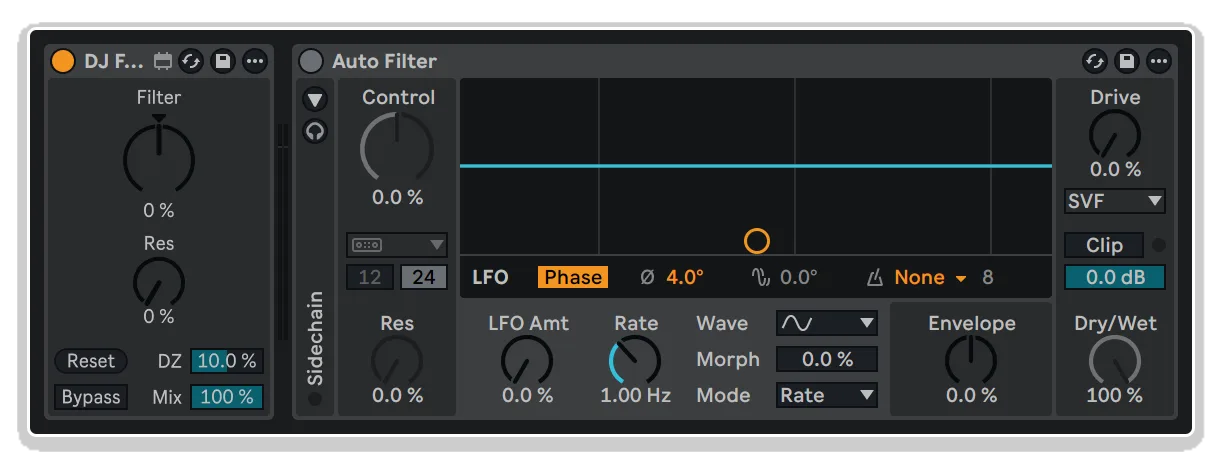The height and width of the screenshot is (464, 1222).
Task: Click the Dry/Wet 100 % value
Action: tap(1115, 395)
